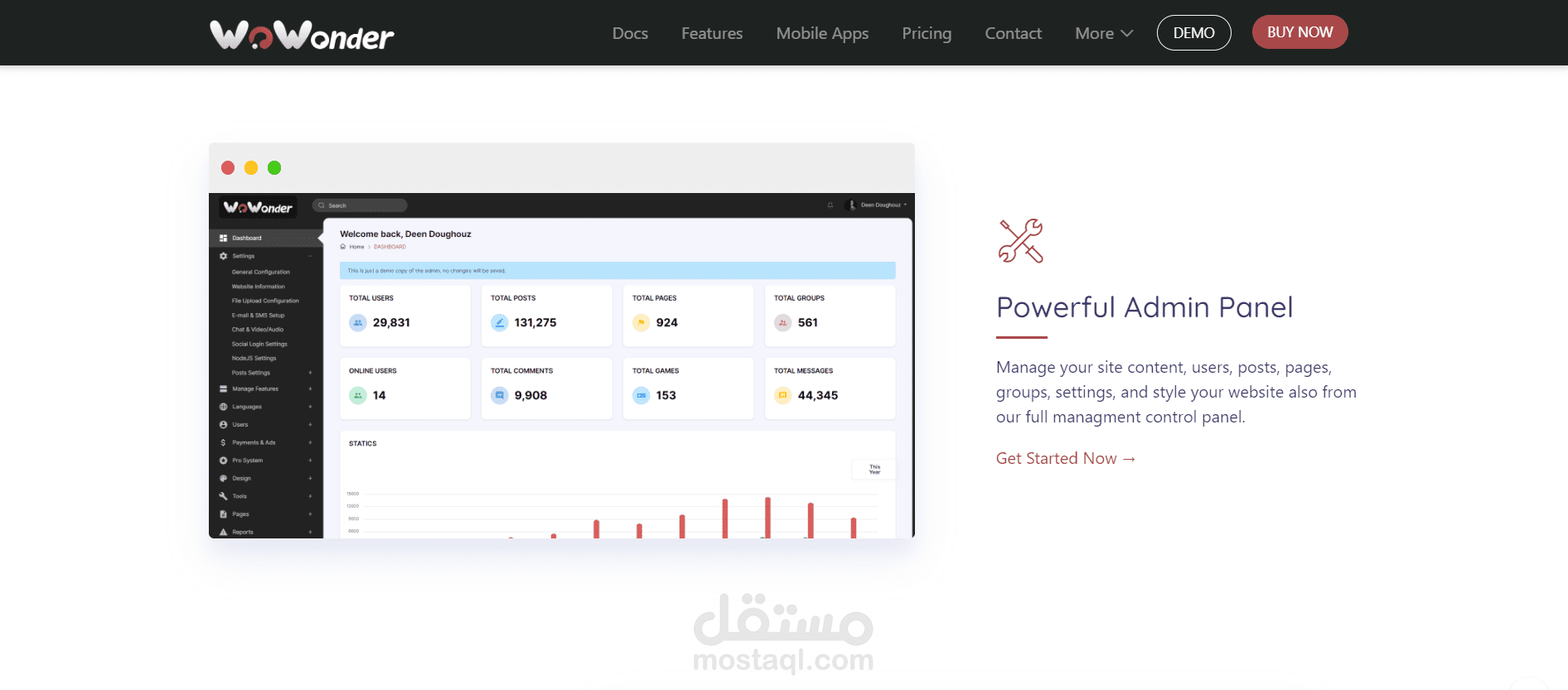
Task: Click the Total Messages icon
Action: [x=783, y=396]
